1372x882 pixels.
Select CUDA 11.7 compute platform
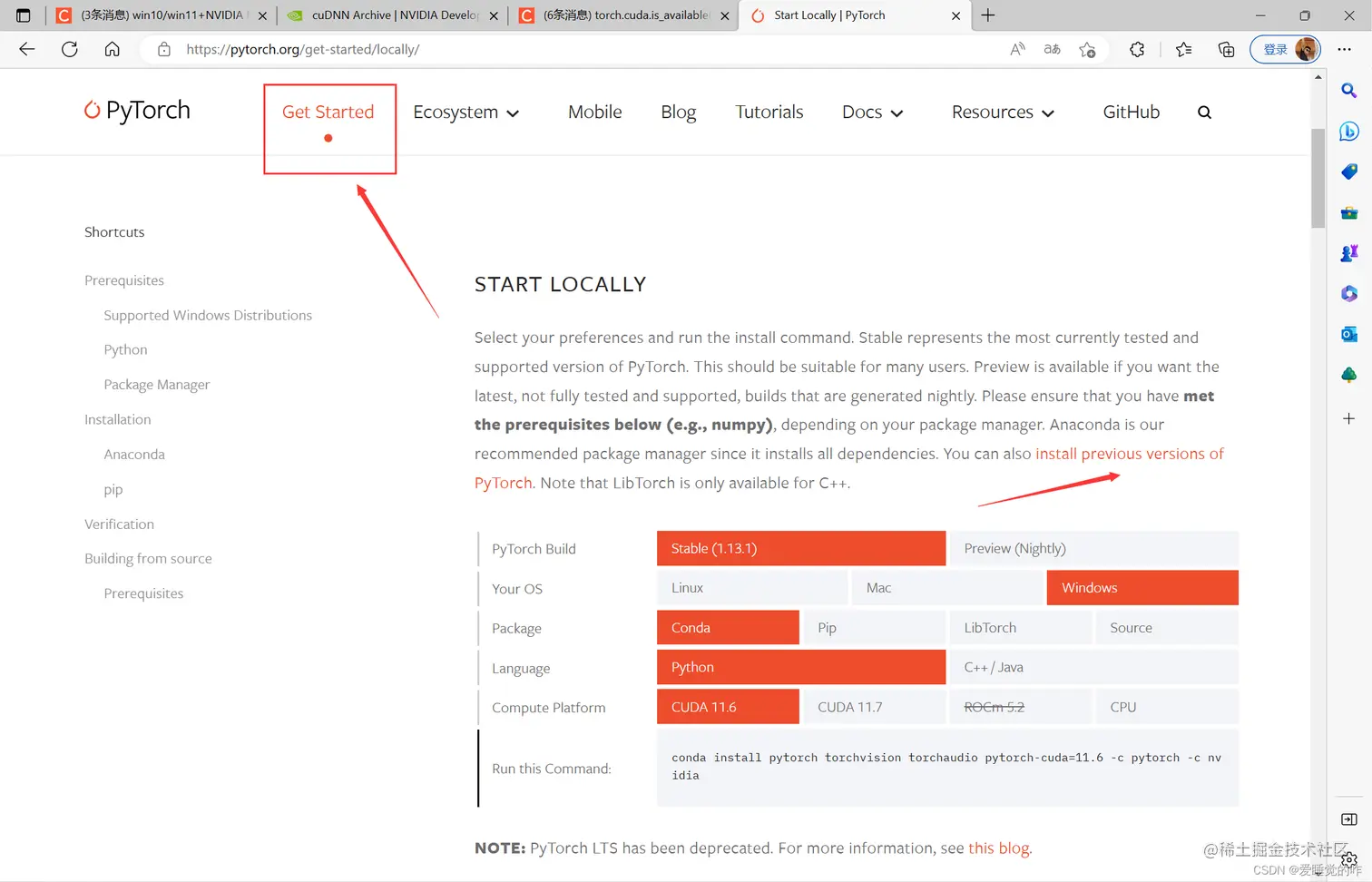pos(874,707)
